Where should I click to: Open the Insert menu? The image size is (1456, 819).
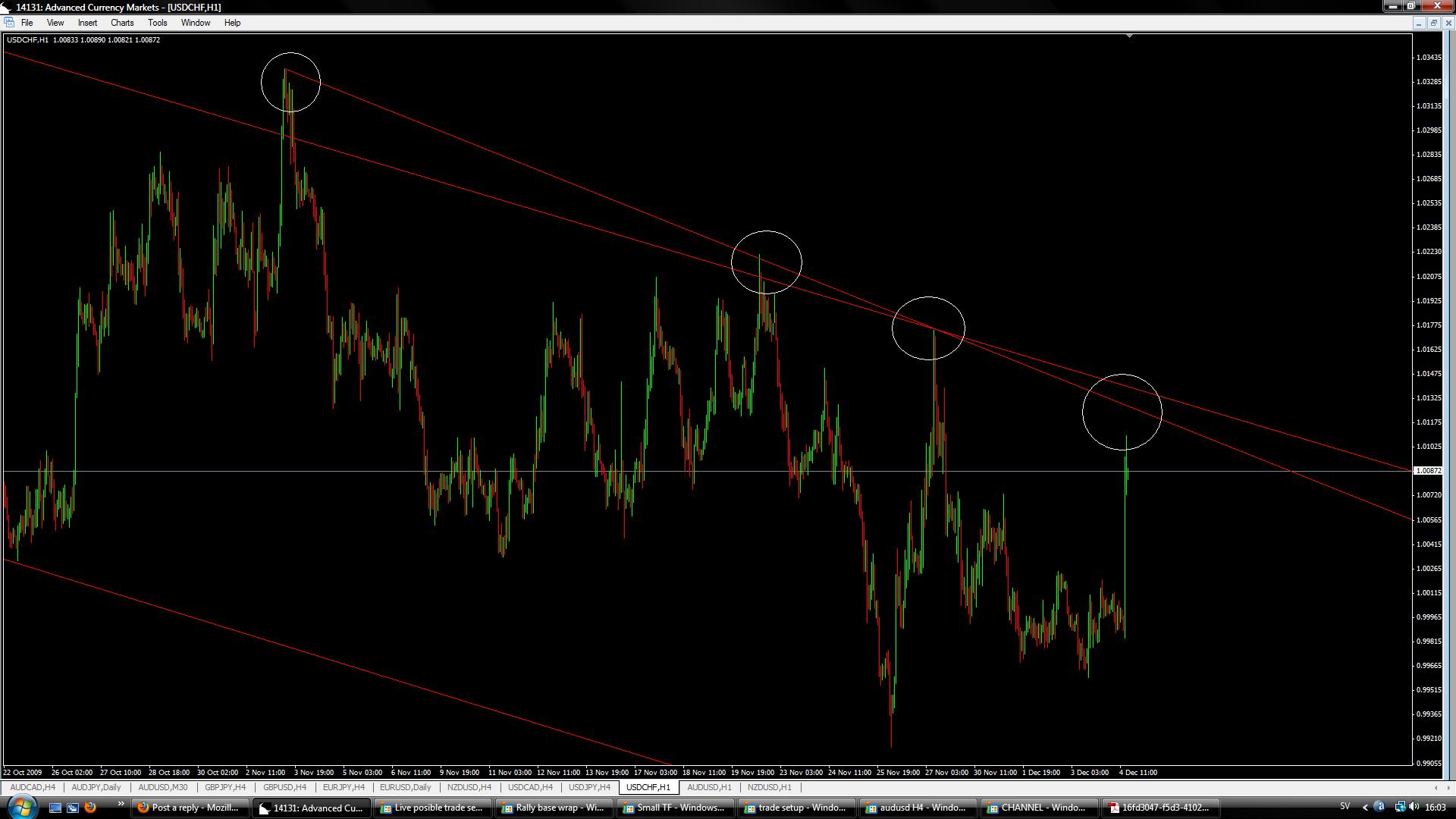point(87,23)
